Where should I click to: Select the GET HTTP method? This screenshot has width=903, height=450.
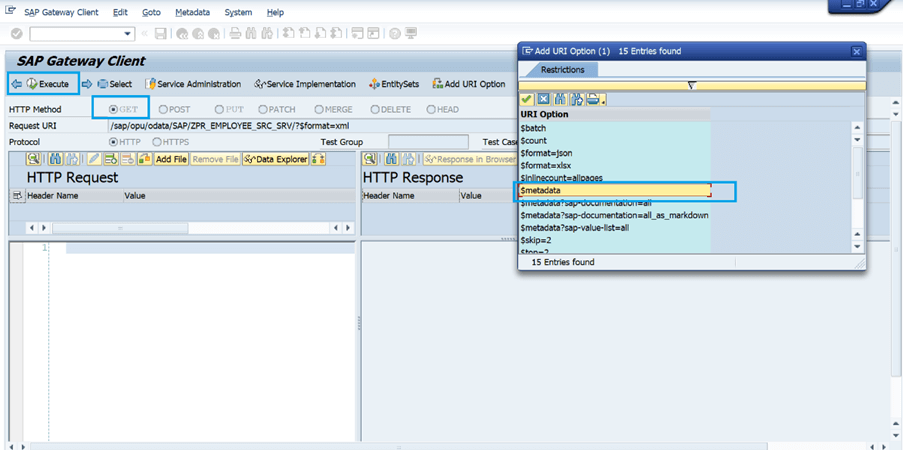click(x=113, y=109)
